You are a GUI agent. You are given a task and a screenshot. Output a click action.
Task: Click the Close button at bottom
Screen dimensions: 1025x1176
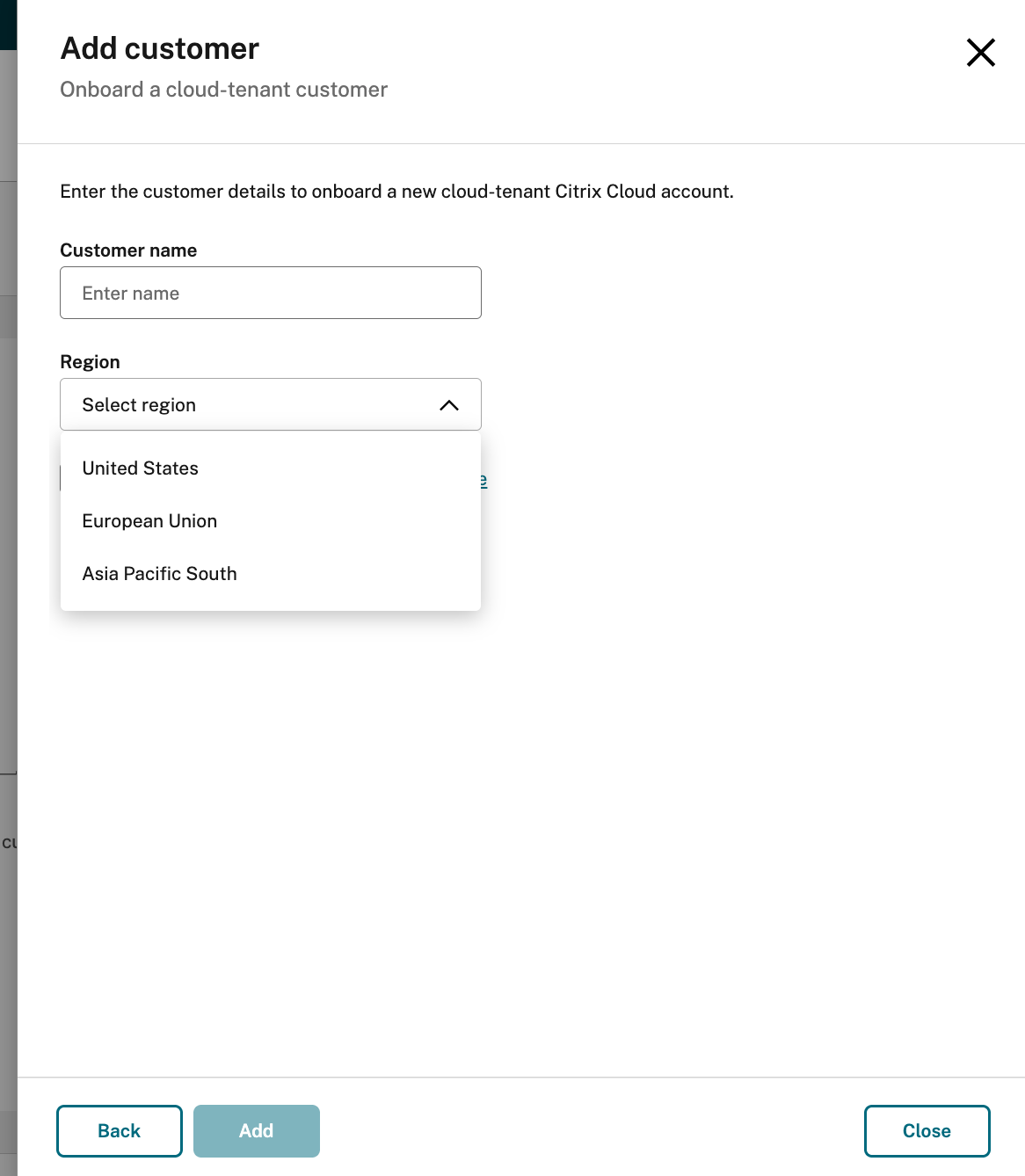coord(927,1131)
